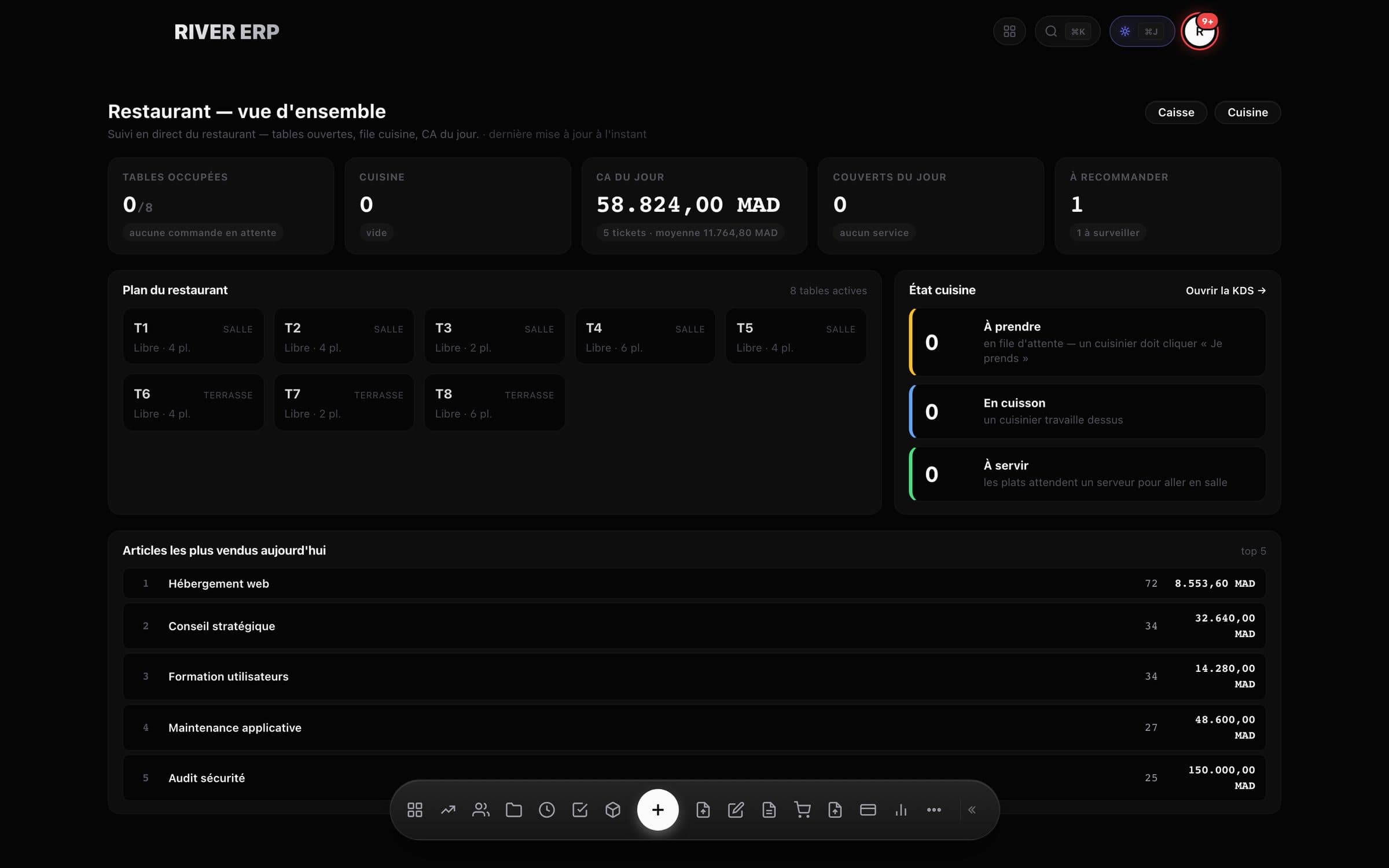Select terrasse table T7
1389x868 pixels.
click(344, 402)
